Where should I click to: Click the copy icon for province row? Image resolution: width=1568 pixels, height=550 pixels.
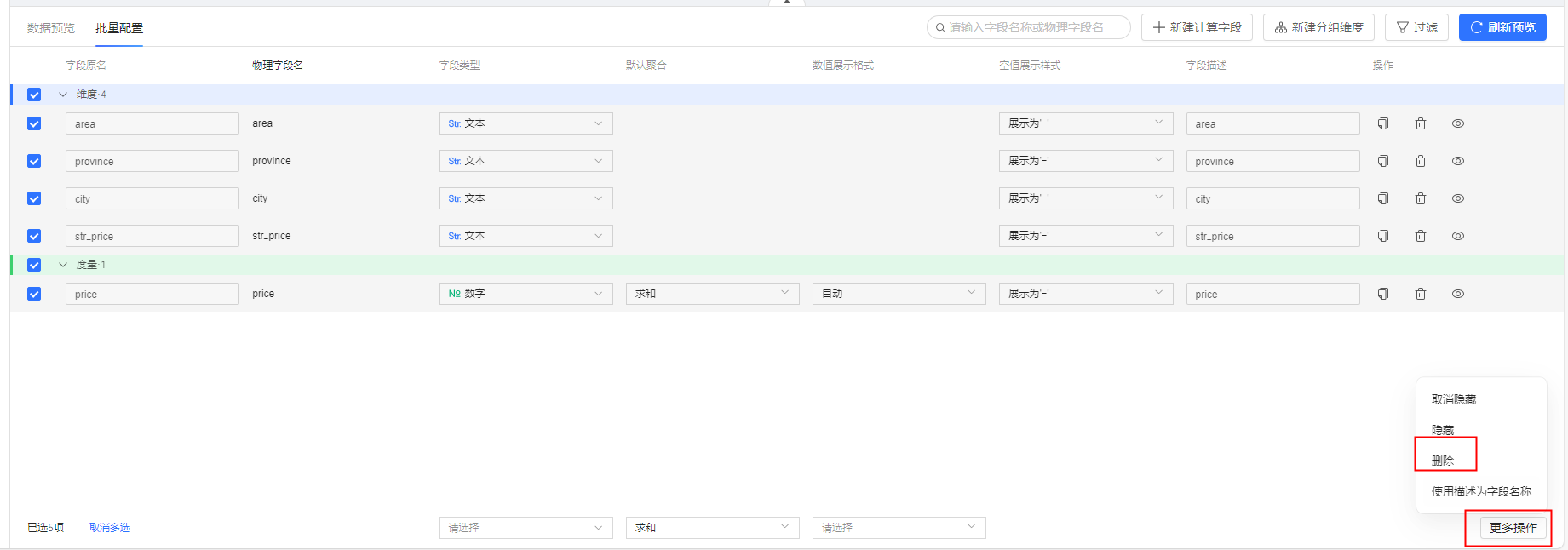(1383, 161)
